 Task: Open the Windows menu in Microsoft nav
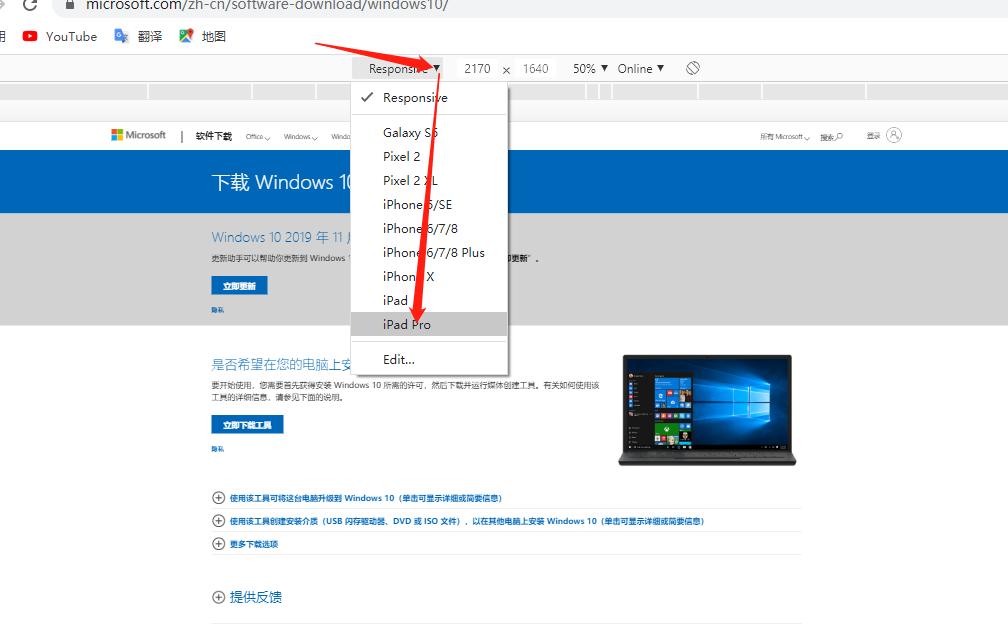298,135
